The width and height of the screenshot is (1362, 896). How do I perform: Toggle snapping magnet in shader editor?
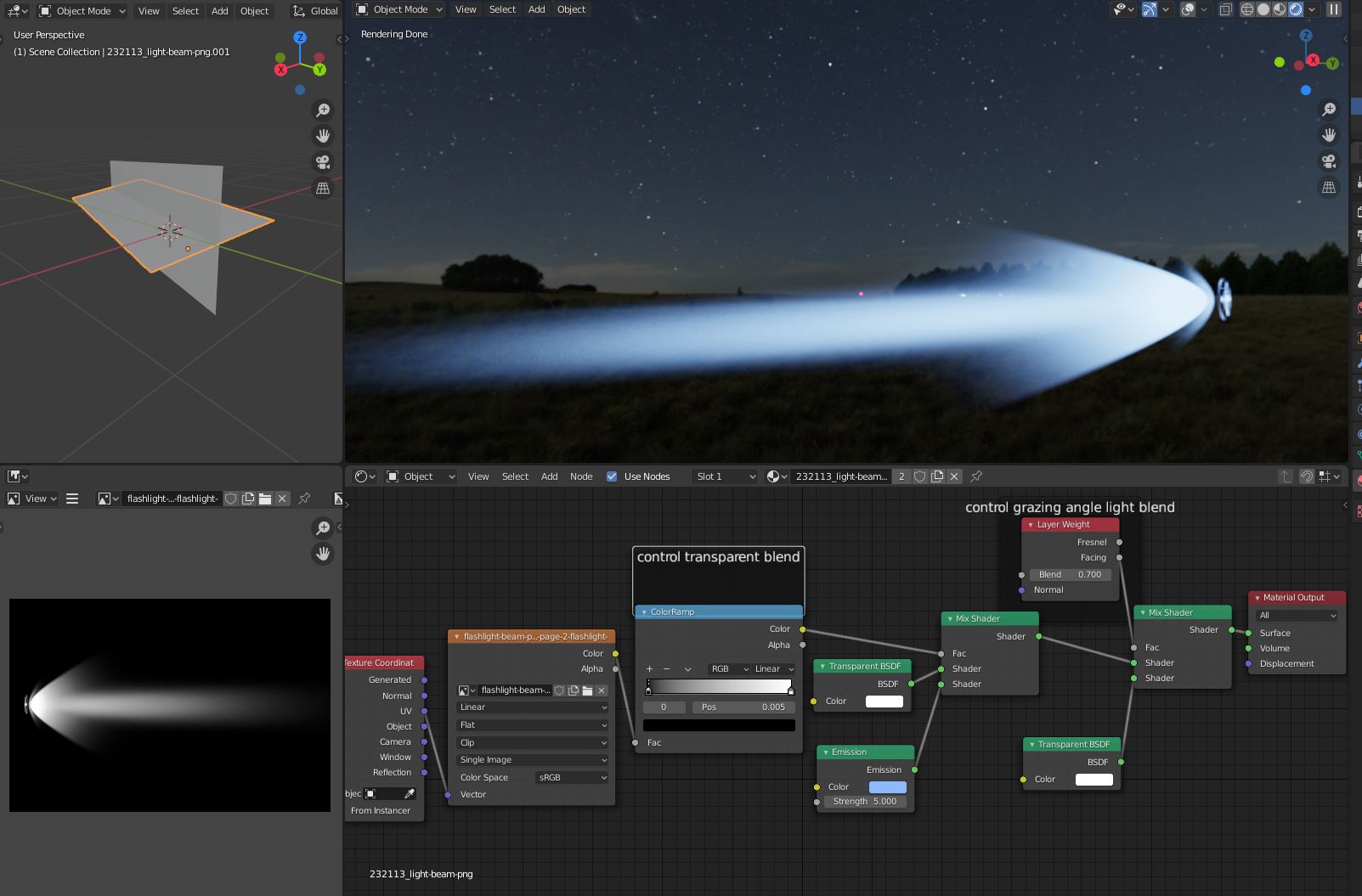click(1307, 477)
